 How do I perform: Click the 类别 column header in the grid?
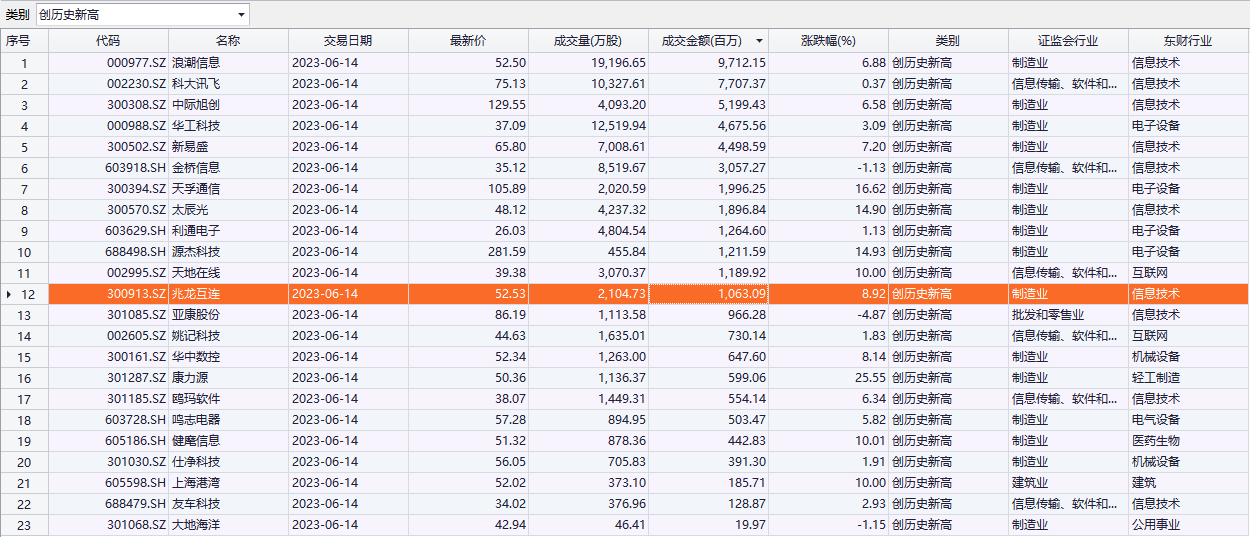coord(948,41)
